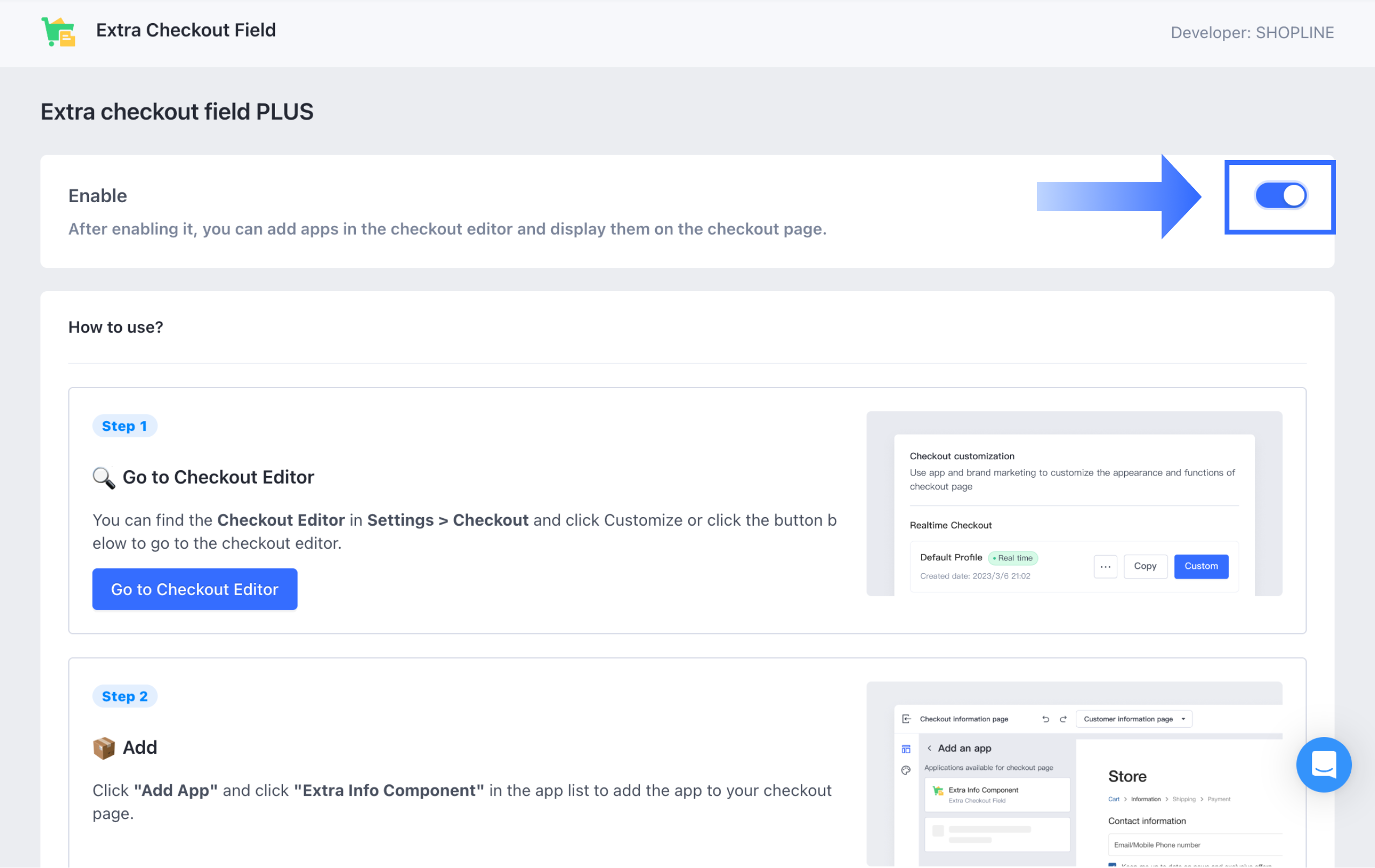Select the Extra Info Component app card
Image resolution: width=1375 pixels, height=868 pixels.
[996, 794]
